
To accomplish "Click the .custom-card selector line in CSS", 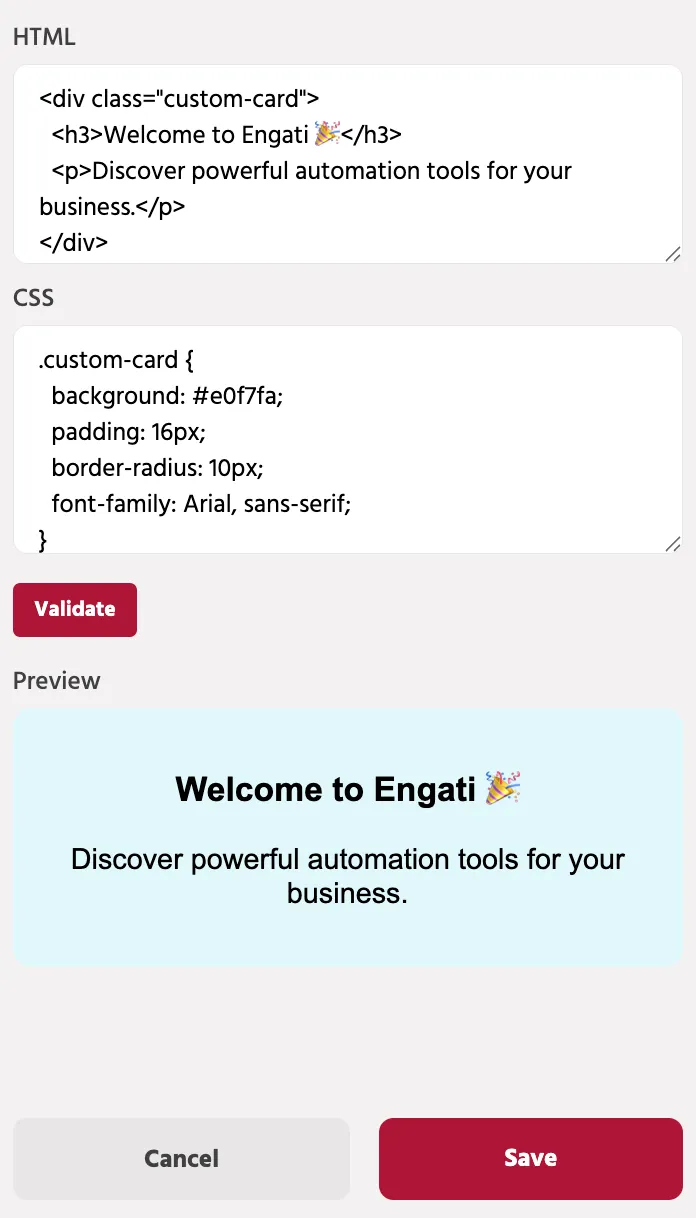I will click(109, 359).
